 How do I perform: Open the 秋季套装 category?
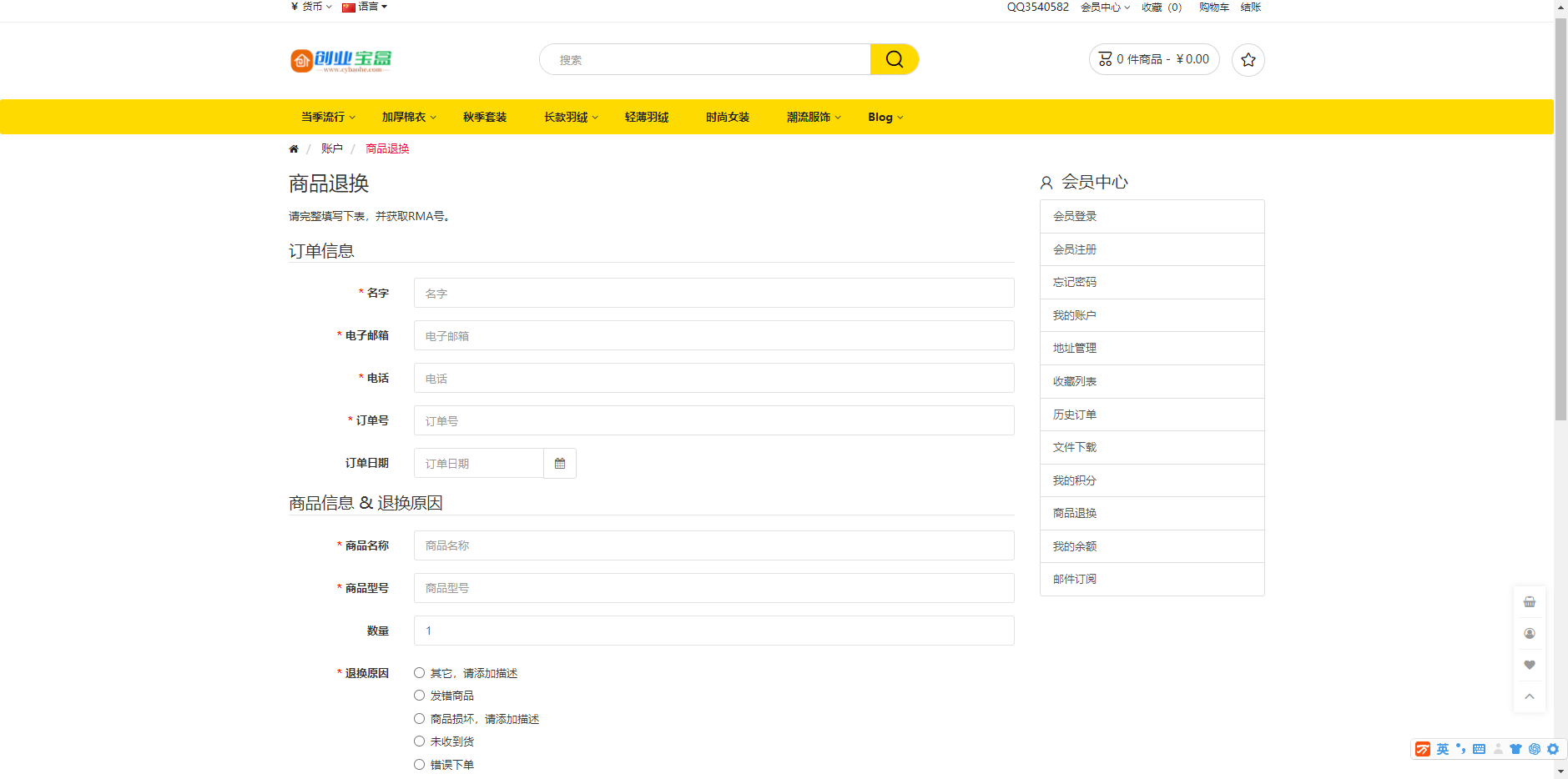(485, 117)
